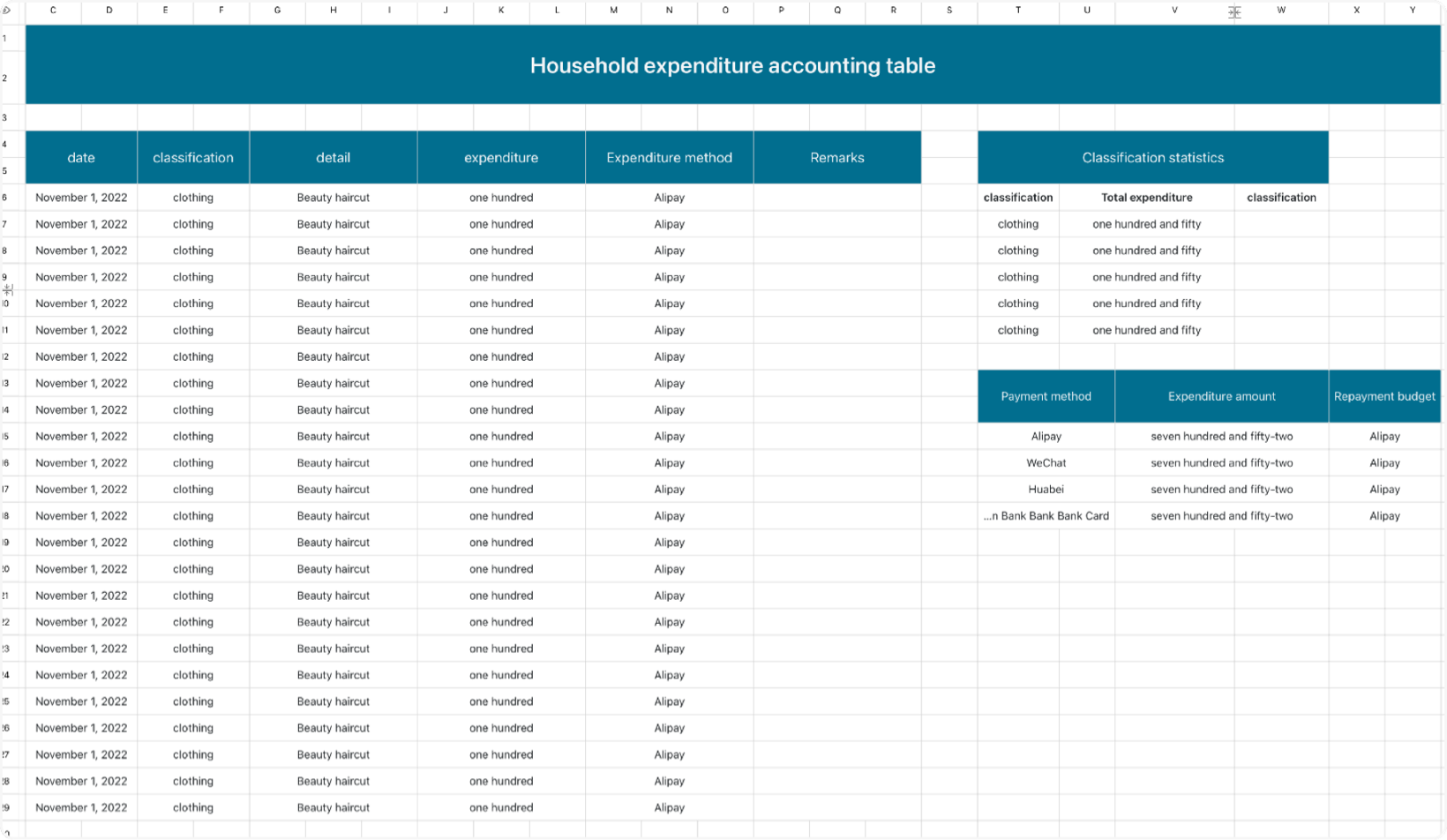This screenshot has width=1447, height=840.
Task: Click the 'Payment method' heading
Action: [x=1046, y=396]
